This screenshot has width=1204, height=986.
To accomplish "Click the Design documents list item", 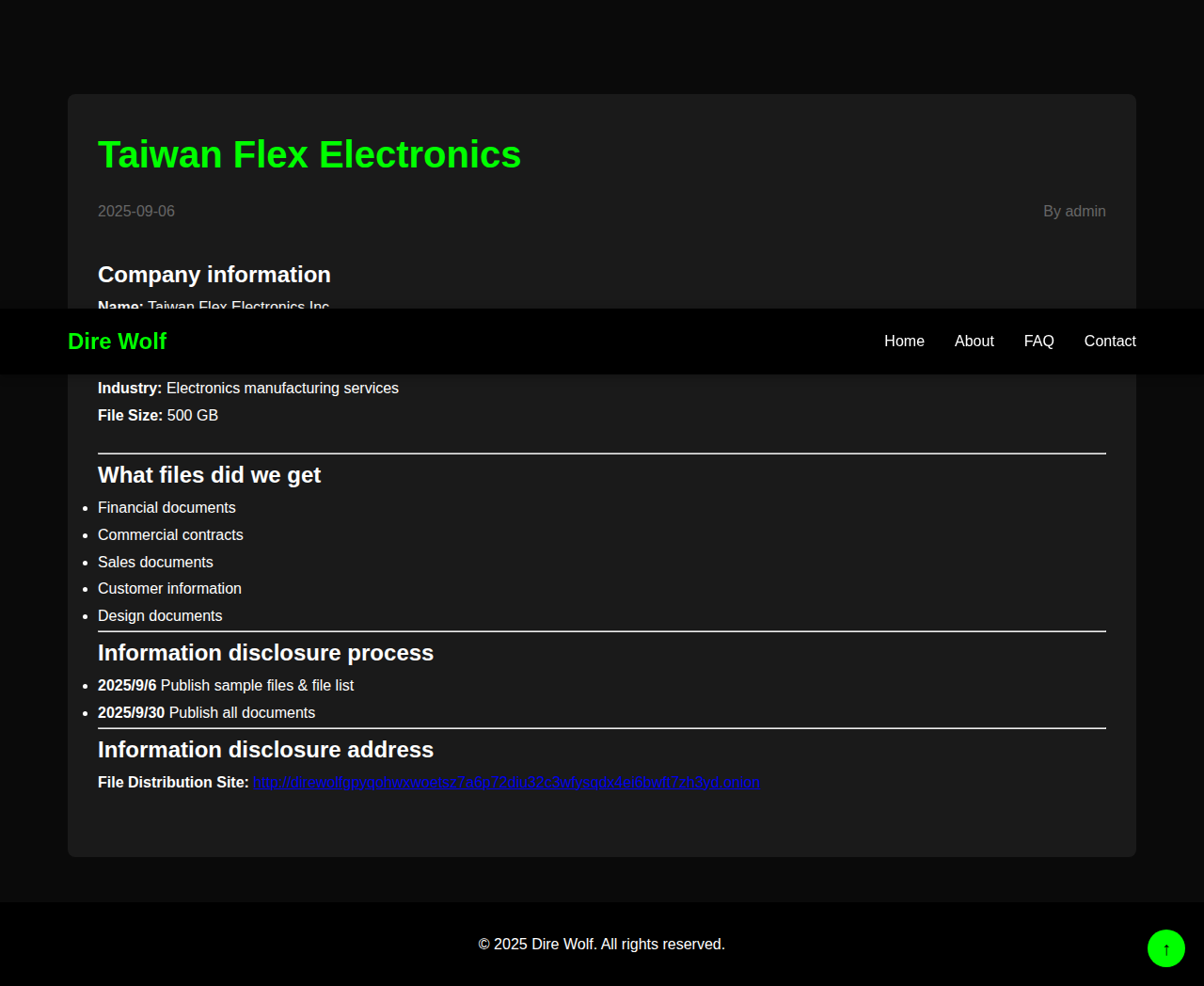I will click(160, 616).
